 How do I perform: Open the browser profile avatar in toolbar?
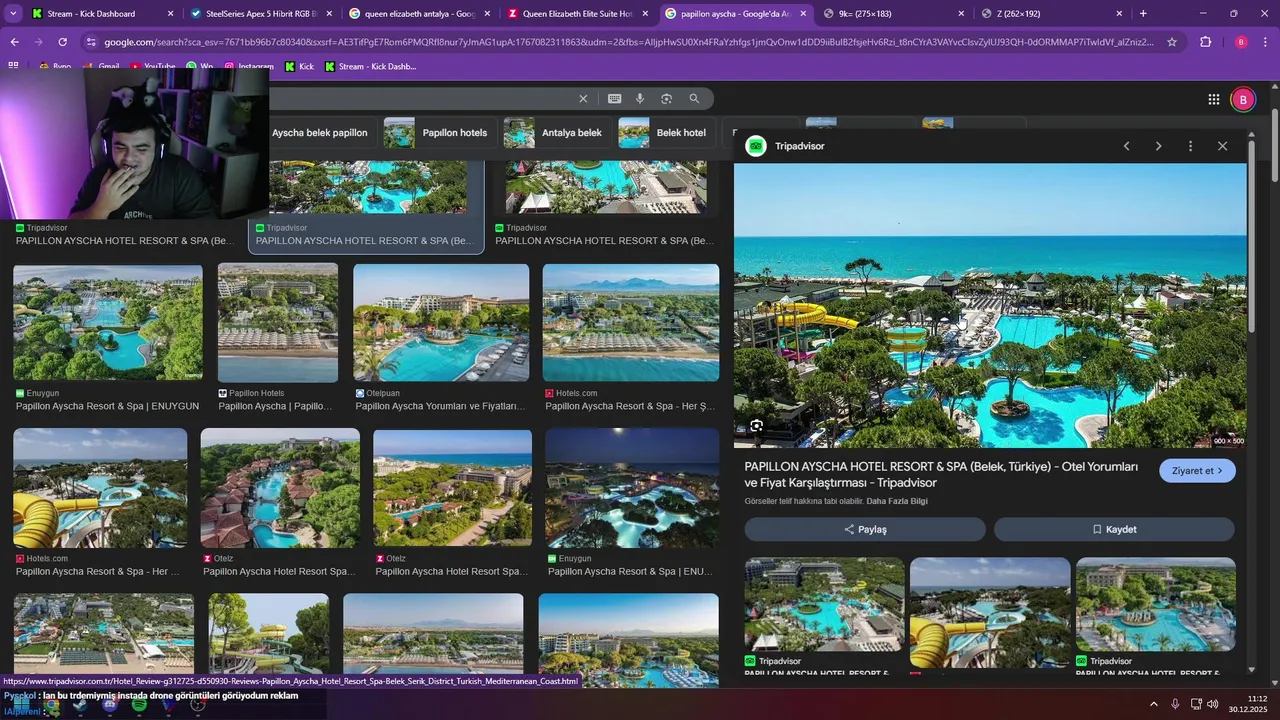1241,42
